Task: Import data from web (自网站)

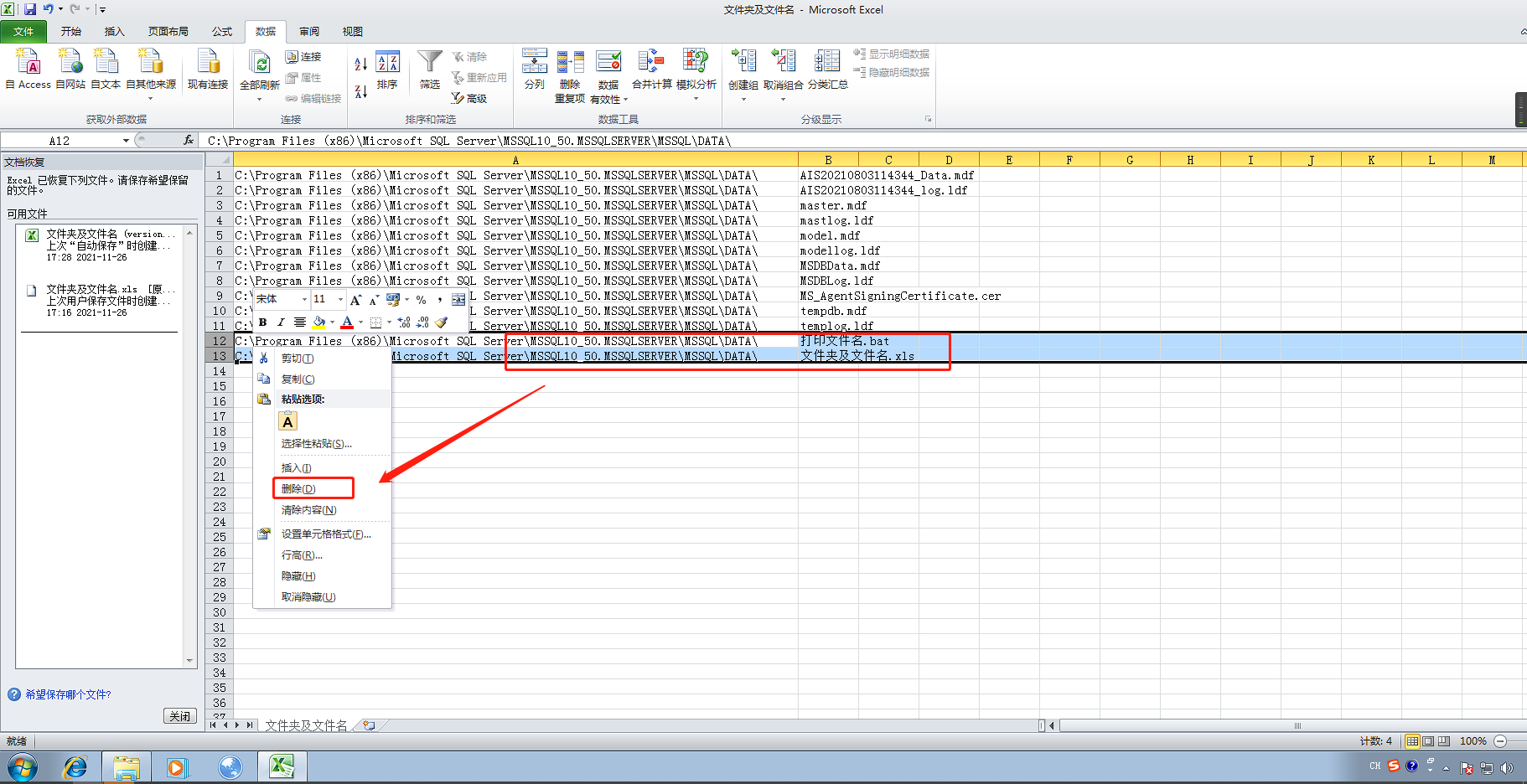Action: click(x=70, y=69)
